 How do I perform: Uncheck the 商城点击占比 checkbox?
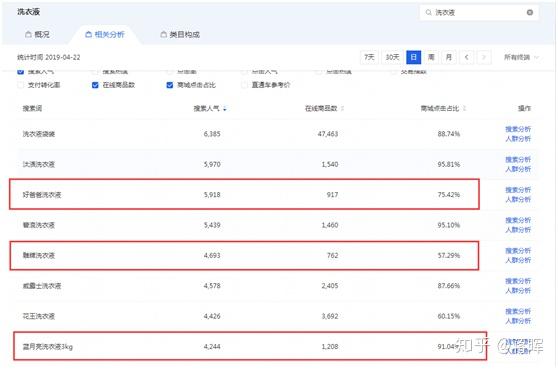tap(170, 85)
